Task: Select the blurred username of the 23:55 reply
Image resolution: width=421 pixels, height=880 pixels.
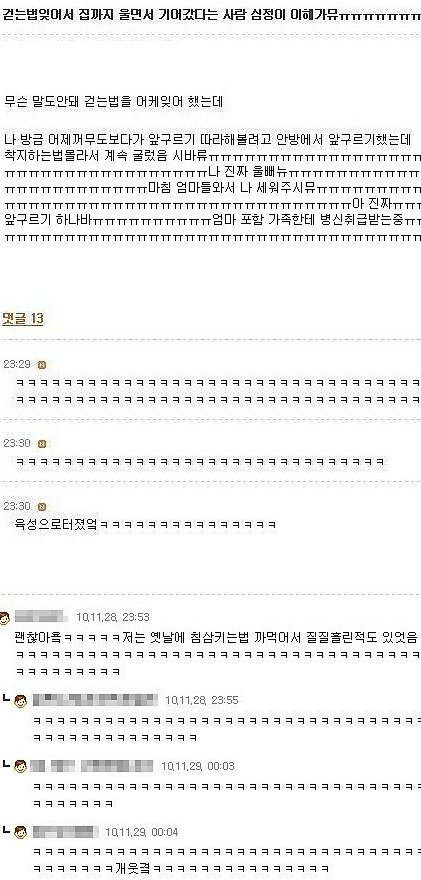Action: pos(95,700)
